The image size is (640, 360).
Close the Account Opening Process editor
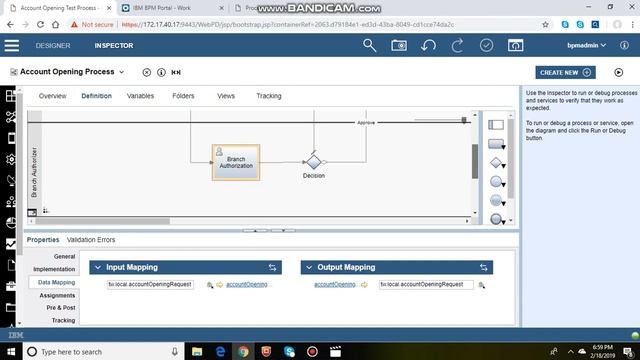click(147, 72)
